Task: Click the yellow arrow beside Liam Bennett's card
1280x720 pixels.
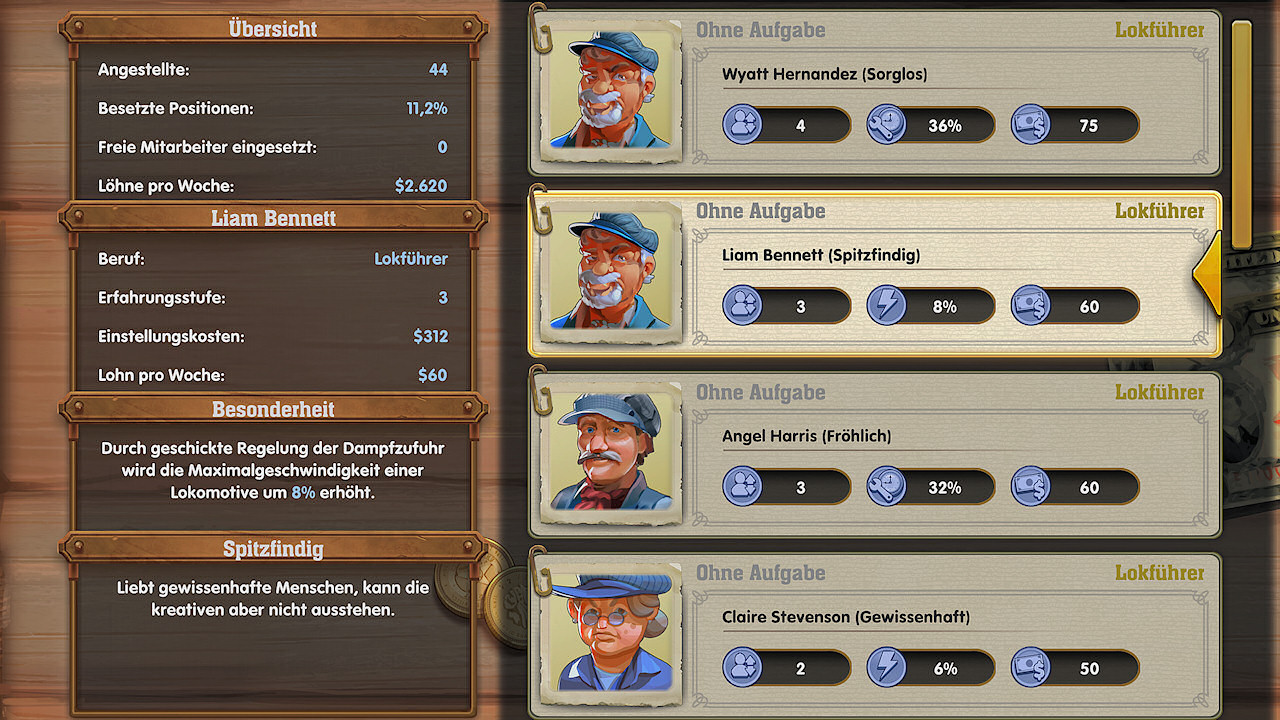Action: [1207, 272]
